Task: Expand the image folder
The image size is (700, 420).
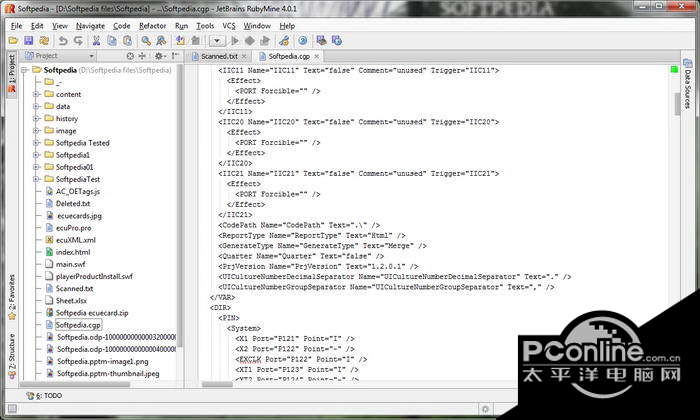Action: coord(36,131)
